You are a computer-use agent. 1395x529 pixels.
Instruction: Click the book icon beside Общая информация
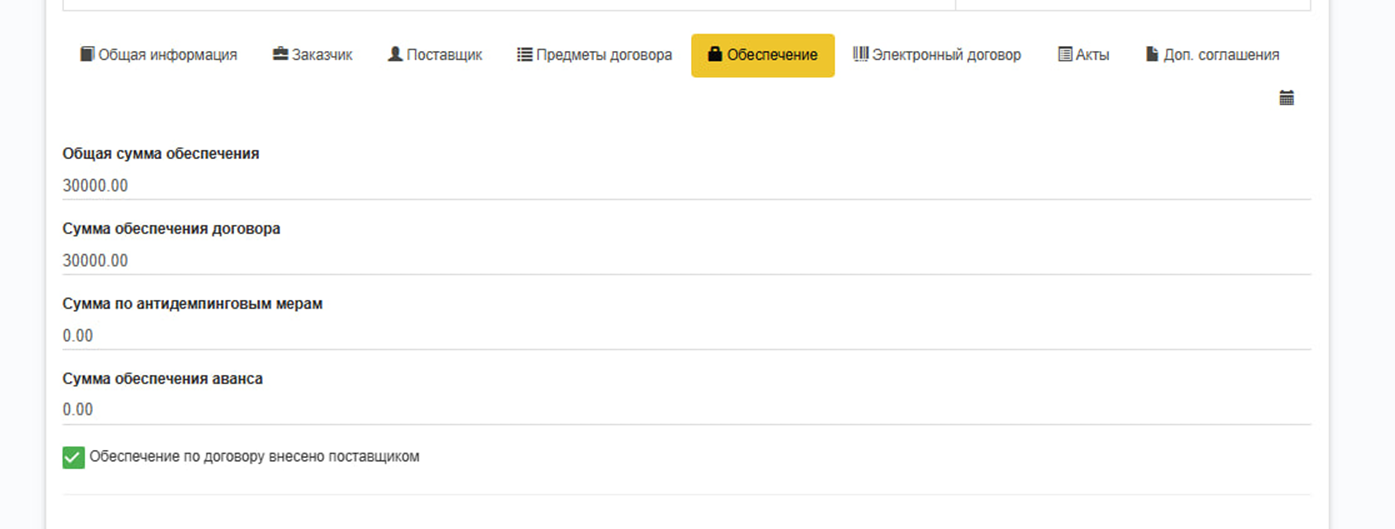87,55
